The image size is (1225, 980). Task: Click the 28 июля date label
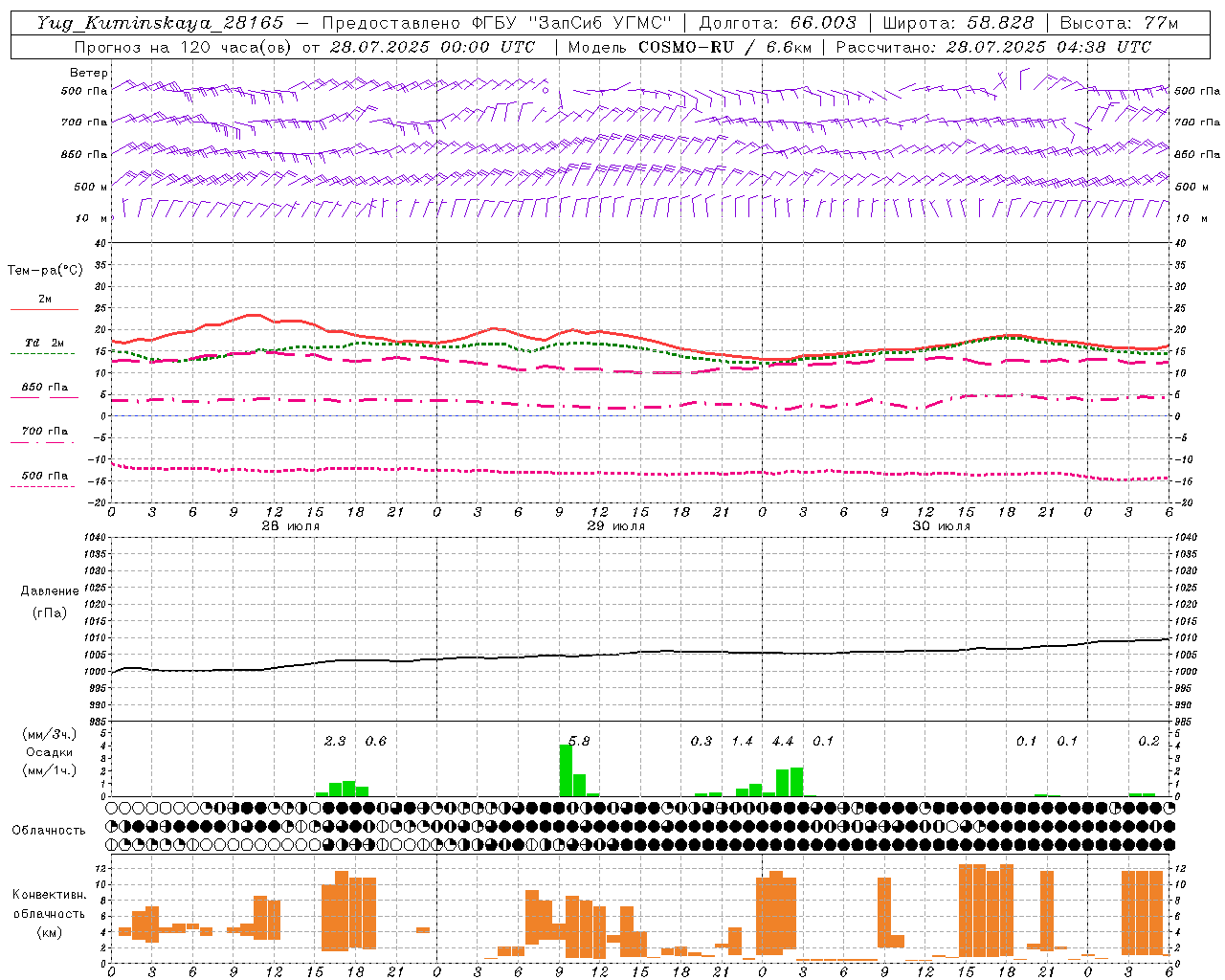coord(290,525)
